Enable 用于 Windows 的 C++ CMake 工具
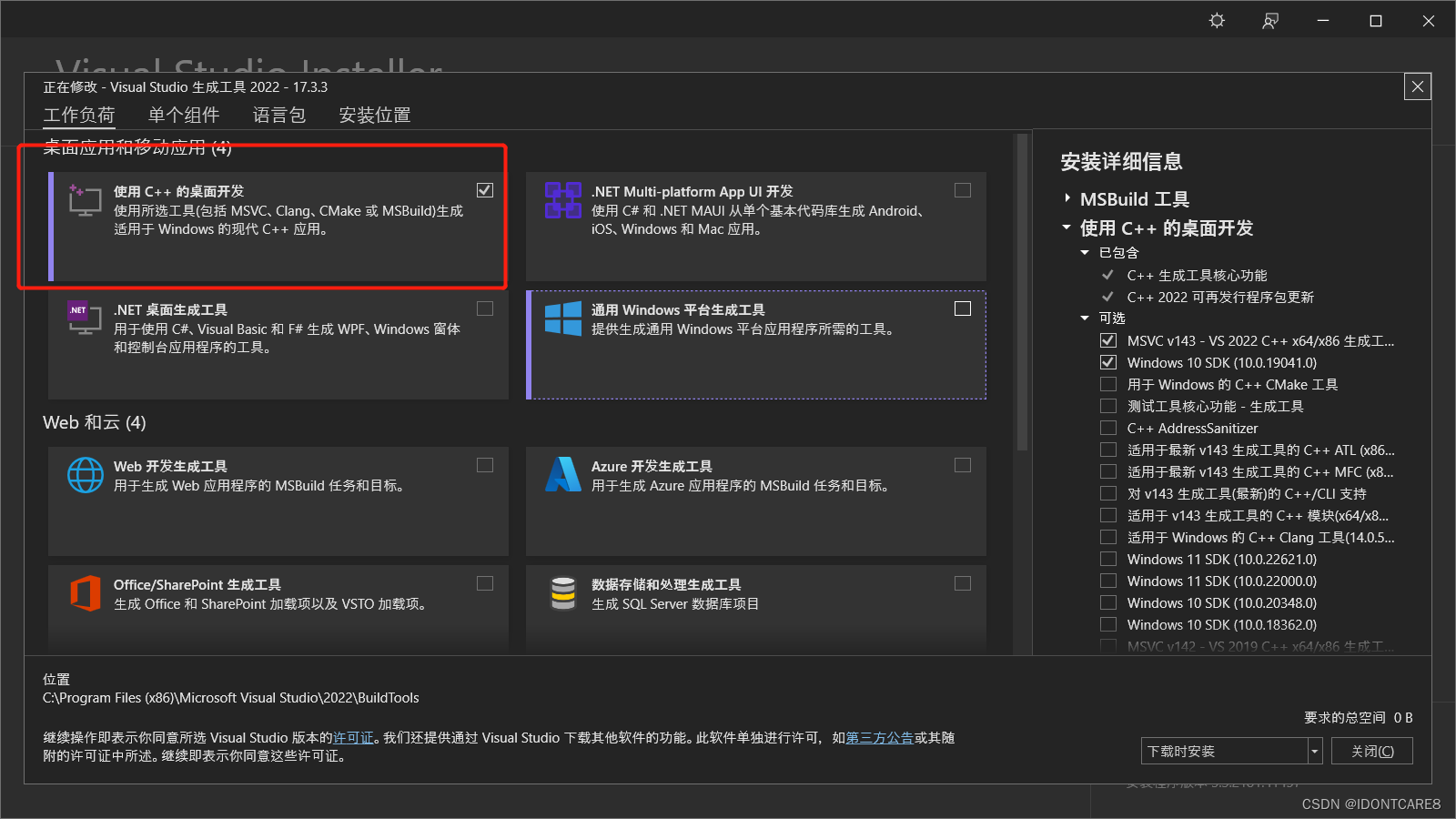The height and width of the screenshot is (819, 1456). click(1107, 384)
